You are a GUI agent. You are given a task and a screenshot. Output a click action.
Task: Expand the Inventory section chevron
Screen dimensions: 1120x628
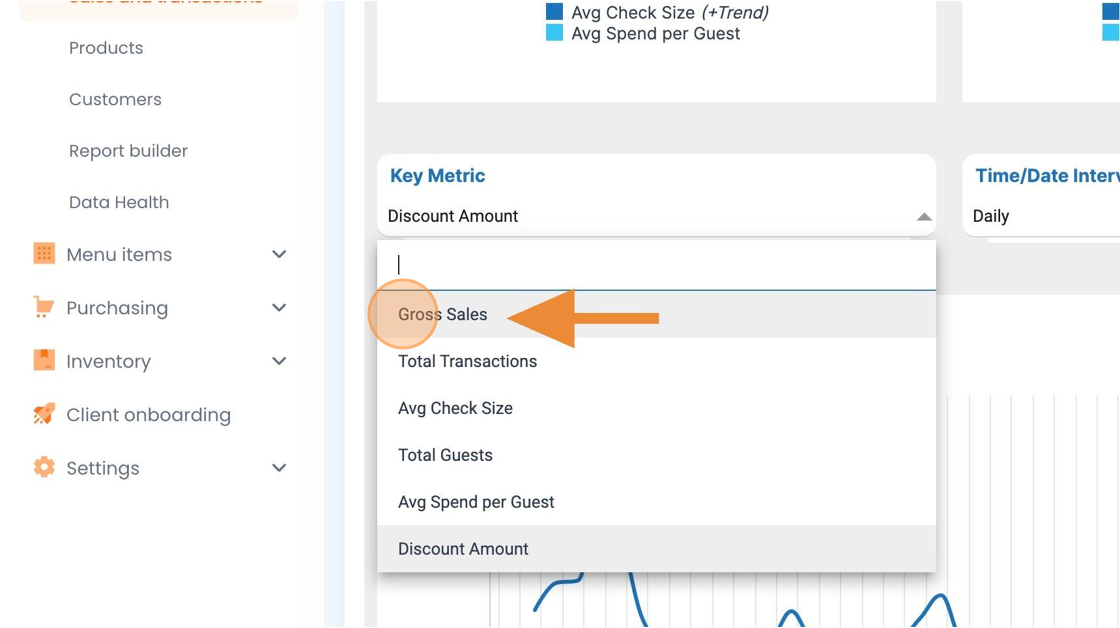279,362
